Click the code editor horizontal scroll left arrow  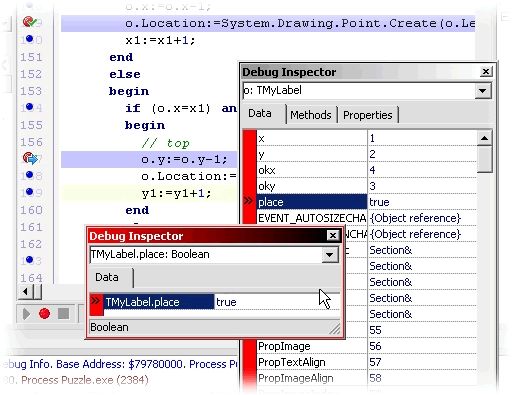[25, 292]
